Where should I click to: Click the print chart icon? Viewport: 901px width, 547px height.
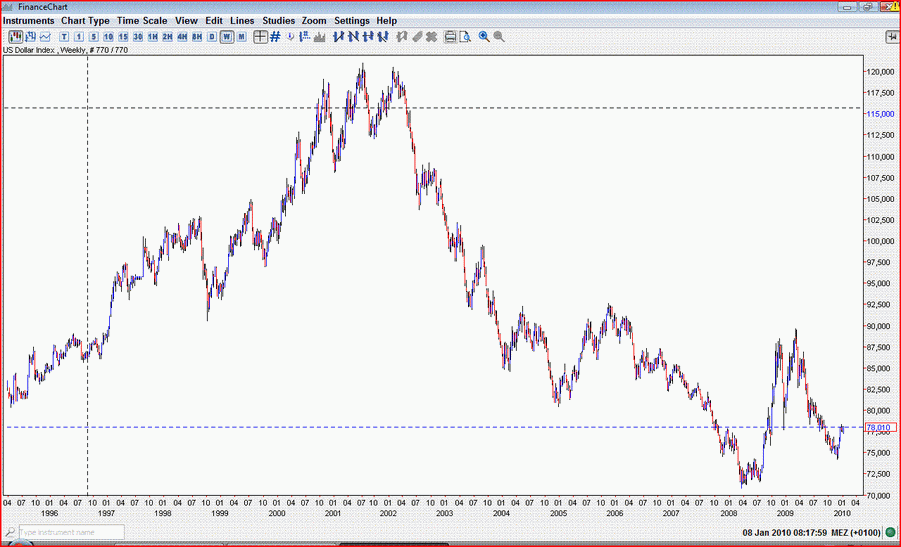click(x=450, y=37)
